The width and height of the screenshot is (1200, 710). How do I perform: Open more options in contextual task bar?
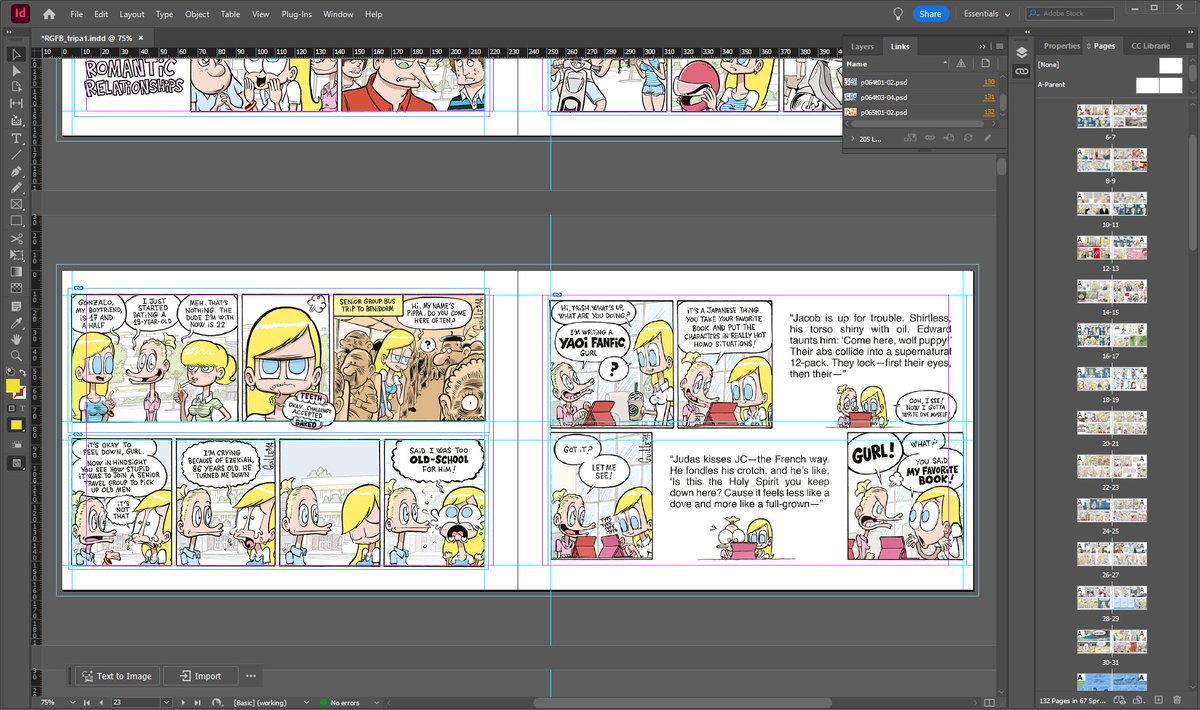[x=251, y=676]
